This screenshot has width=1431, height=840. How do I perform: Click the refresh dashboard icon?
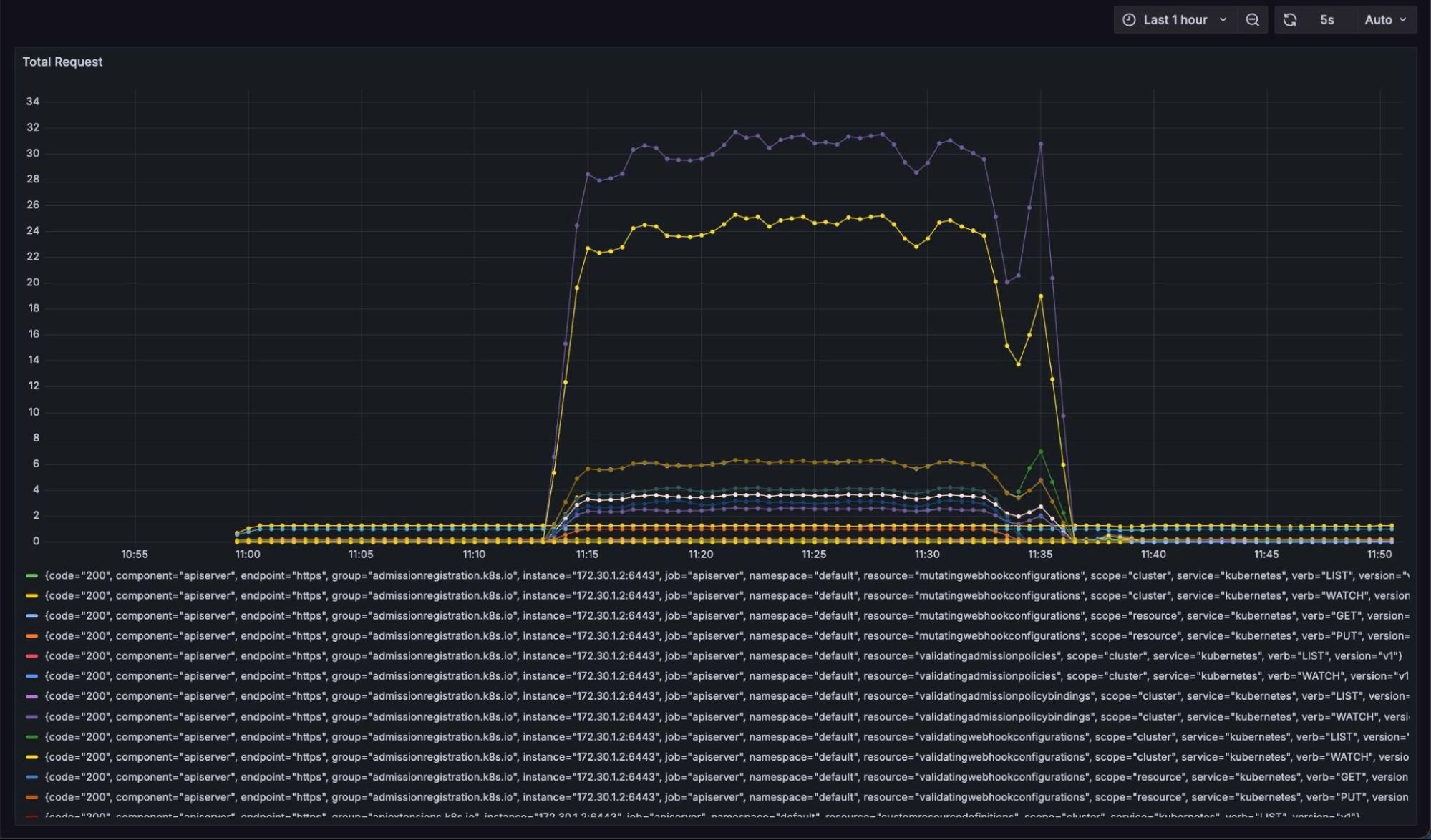point(1290,20)
